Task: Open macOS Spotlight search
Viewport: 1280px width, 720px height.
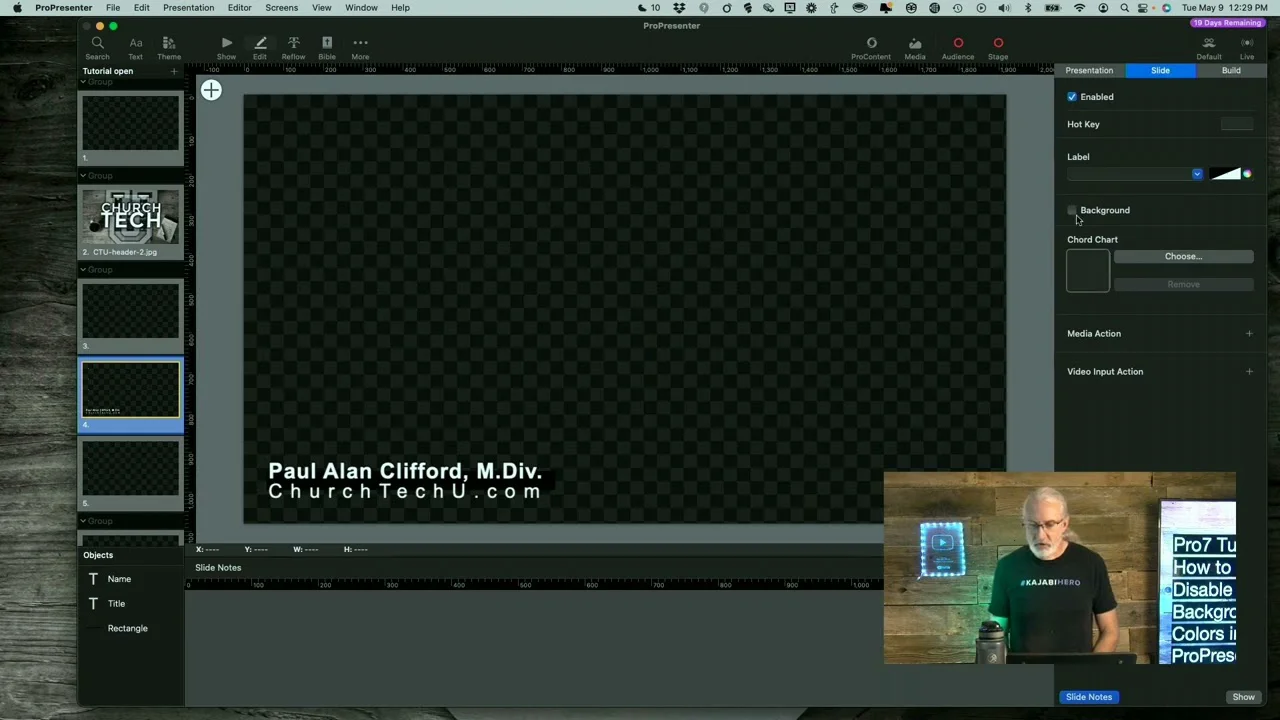Action: point(1124,8)
